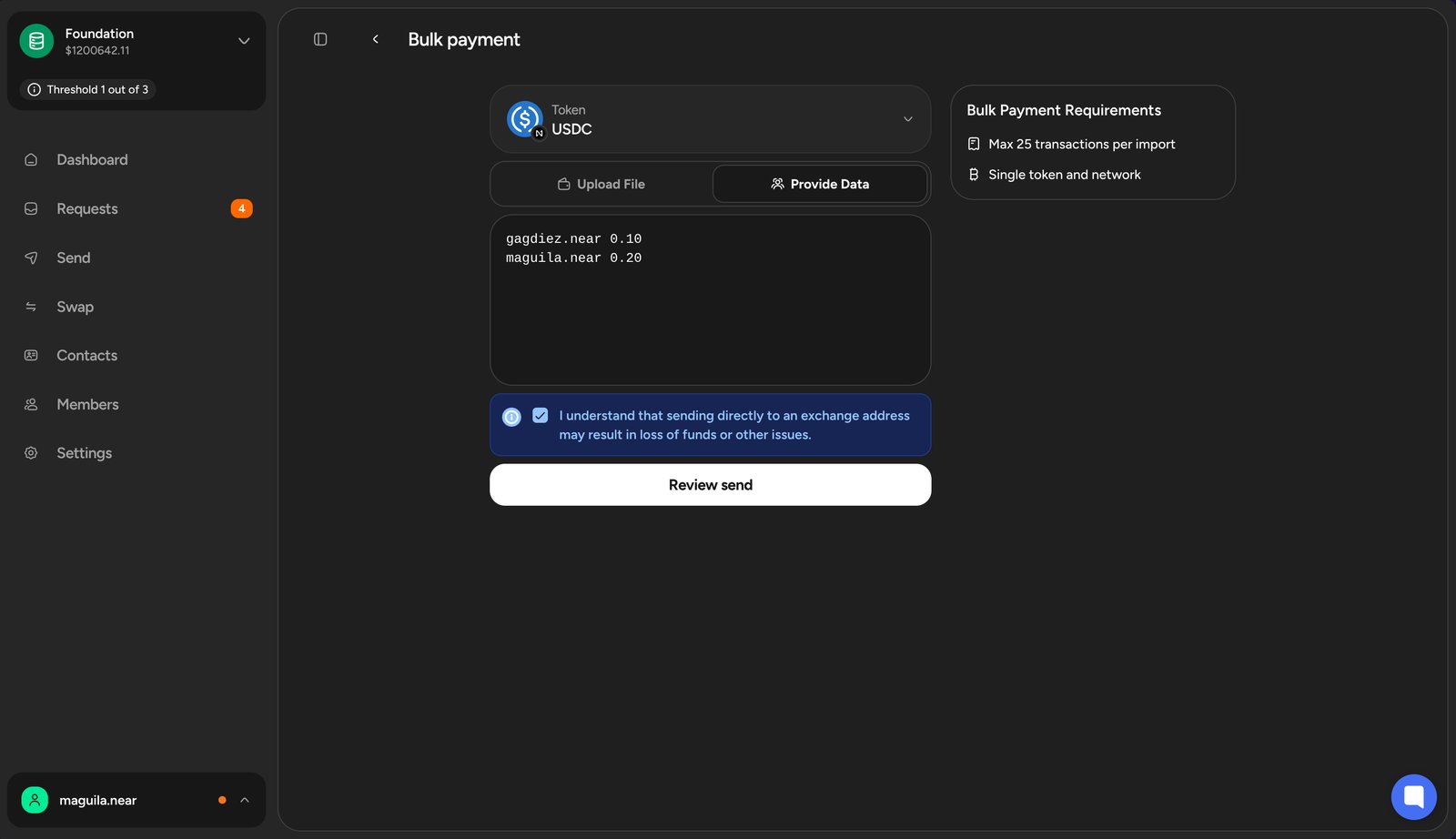Screen dimensions: 1456x839
Task: Click the Threshold 1 out of 3 badge
Action: 87,89
